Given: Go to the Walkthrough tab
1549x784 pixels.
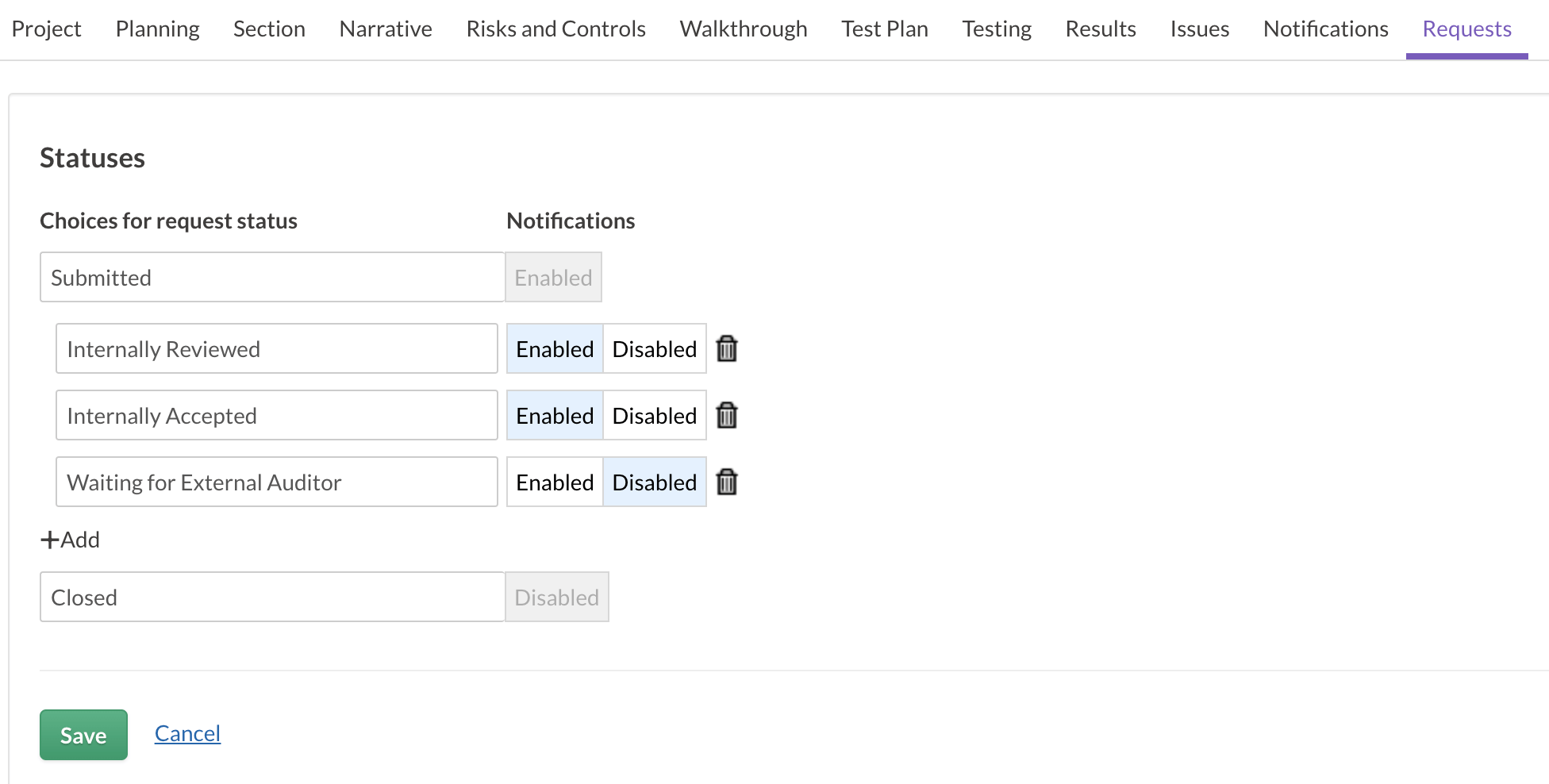Looking at the screenshot, I should 743,29.
